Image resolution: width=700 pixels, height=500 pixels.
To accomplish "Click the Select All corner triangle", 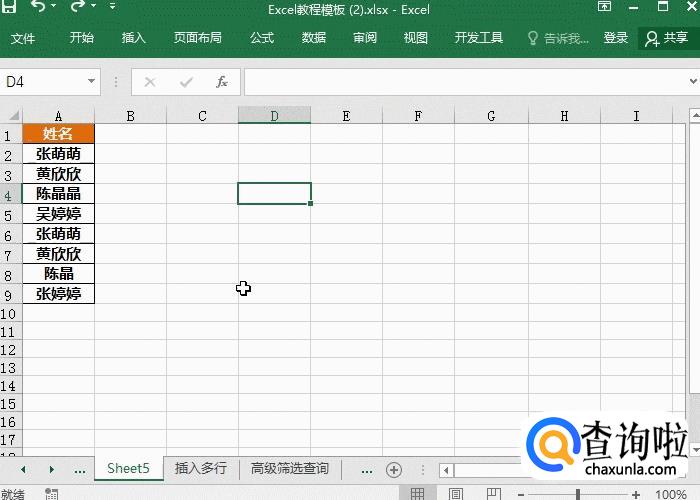I will pos(13,116).
